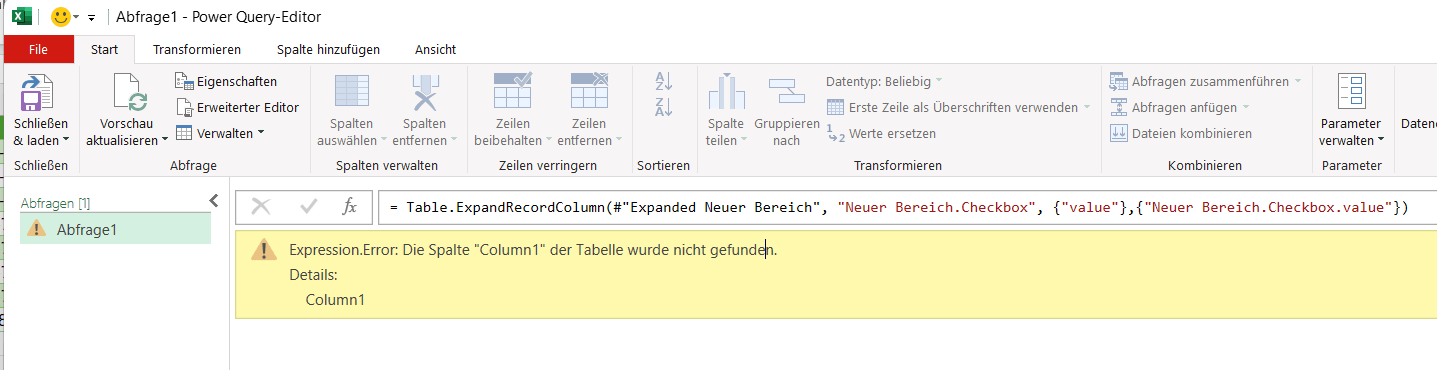Image resolution: width=1437 pixels, height=370 pixels.
Task: Expand the Verwalten dropdown
Action: point(220,133)
